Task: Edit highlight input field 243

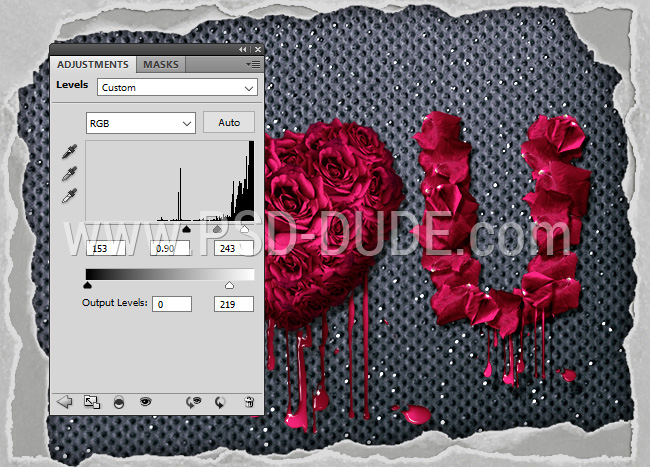Action: [233, 248]
